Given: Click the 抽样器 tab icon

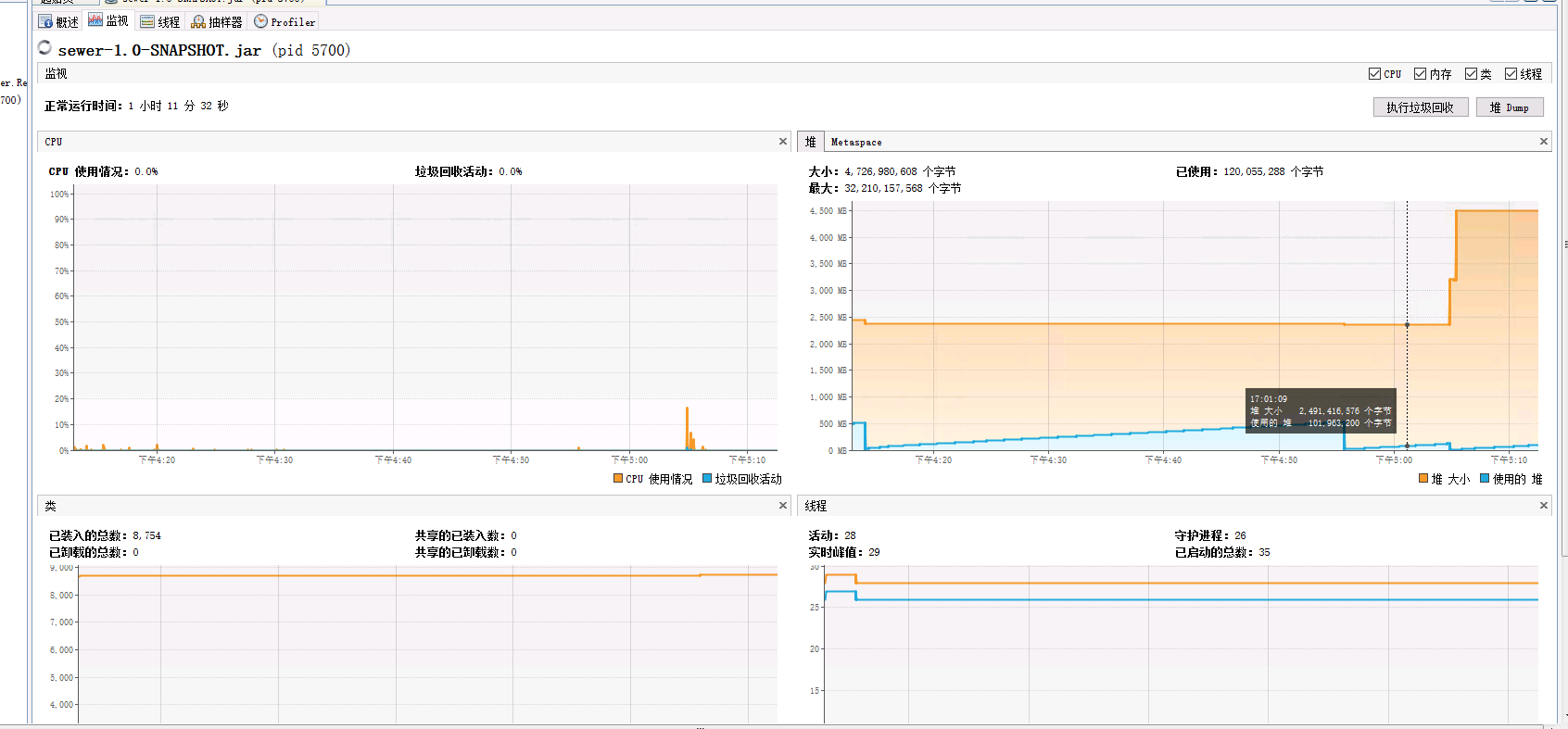Looking at the screenshot, I should 198,21.
